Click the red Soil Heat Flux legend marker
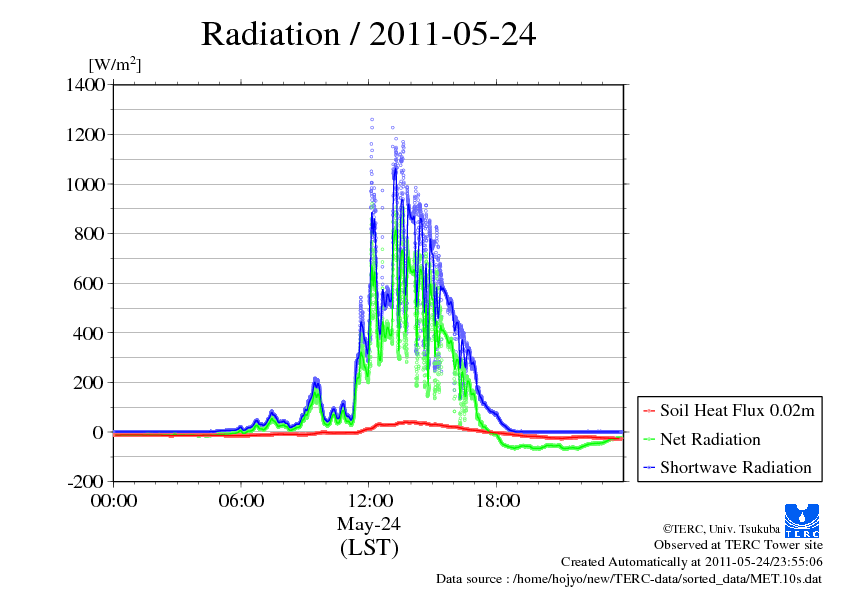 [x=649, y=411]
